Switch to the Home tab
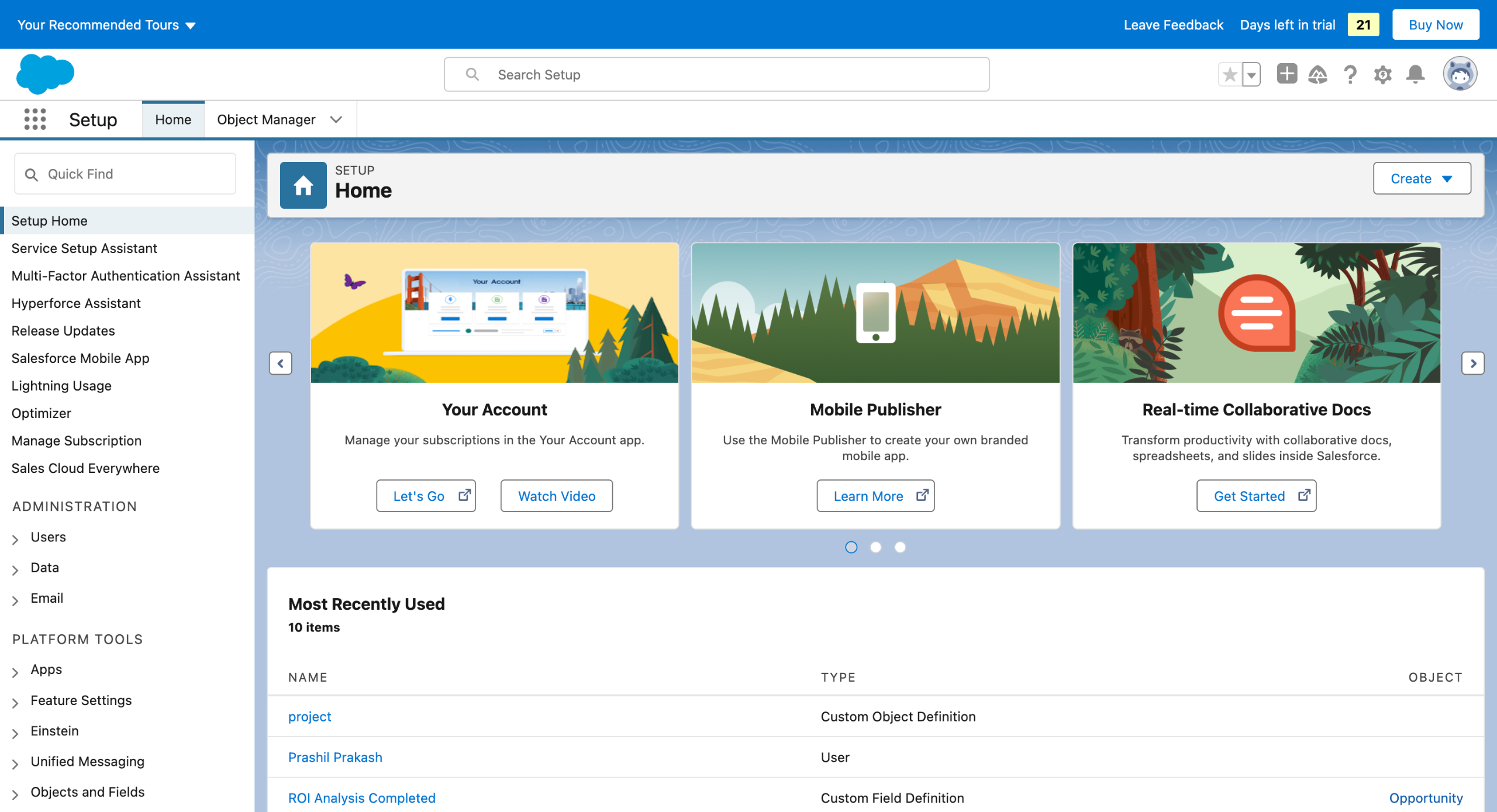1497x812 pixels. (173, 119)
